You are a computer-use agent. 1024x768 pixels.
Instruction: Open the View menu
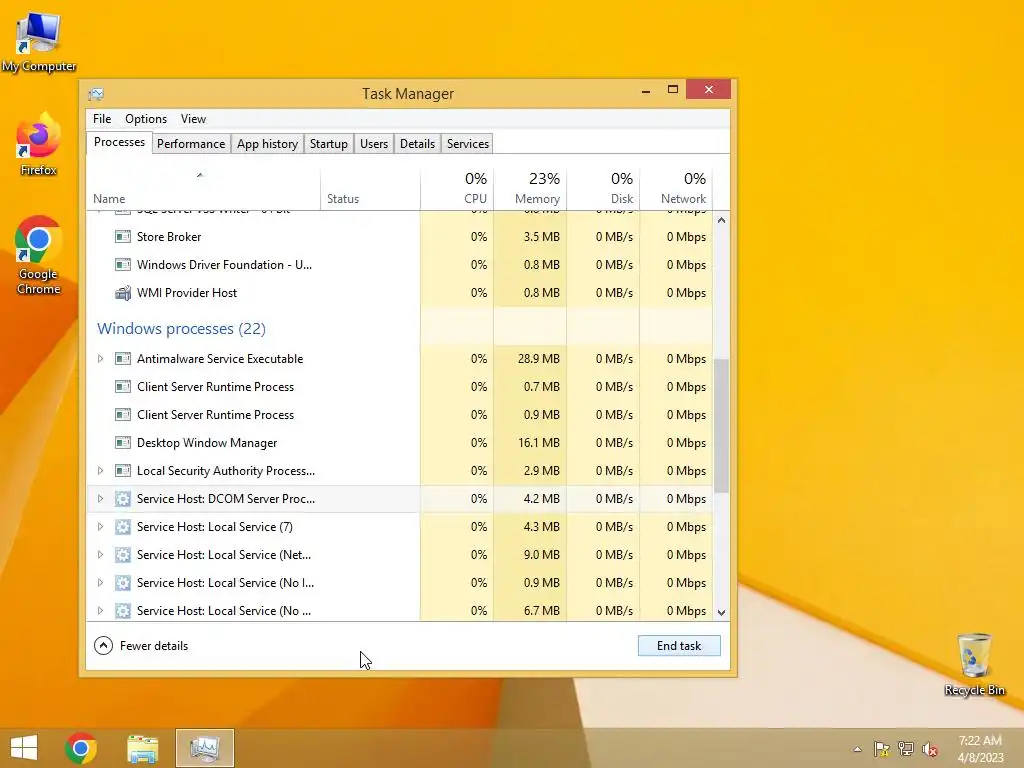point(193,119)
